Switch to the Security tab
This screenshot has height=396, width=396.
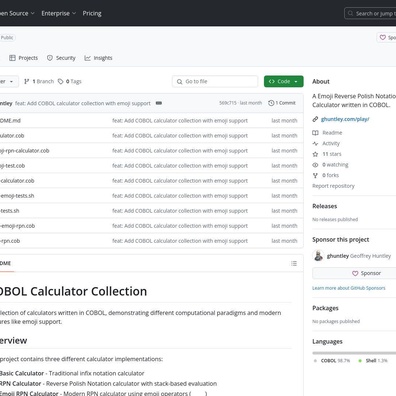[61, 58]
